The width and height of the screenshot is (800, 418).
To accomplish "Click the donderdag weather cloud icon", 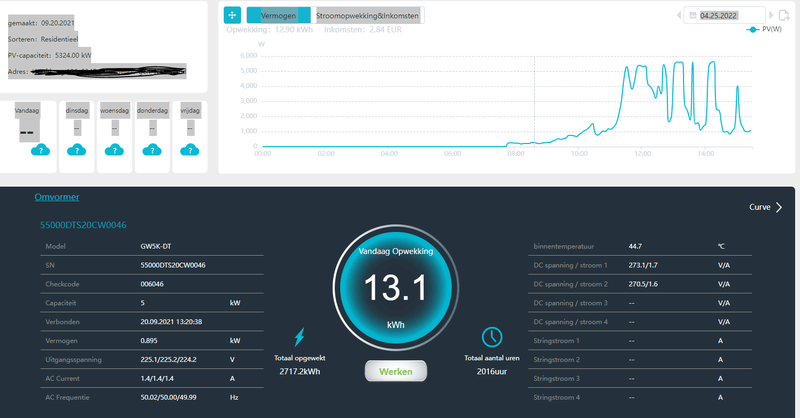I will pyautogui.click(x=152, y=150).
